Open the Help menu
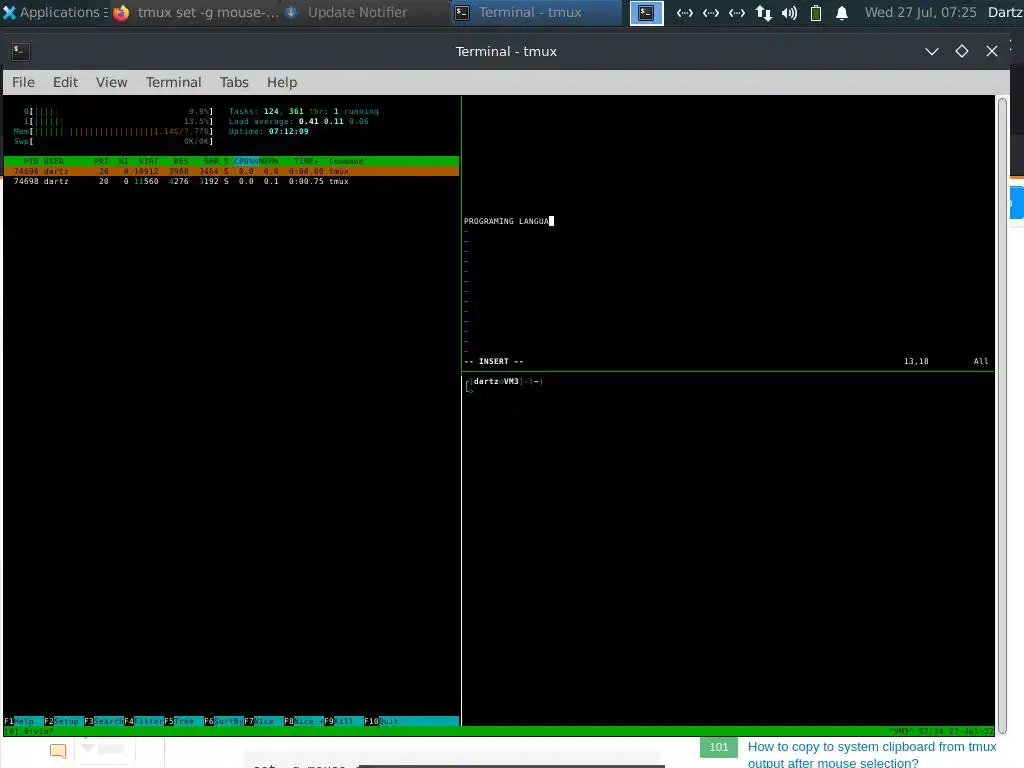1024x768 pixels. coord(282,82)
